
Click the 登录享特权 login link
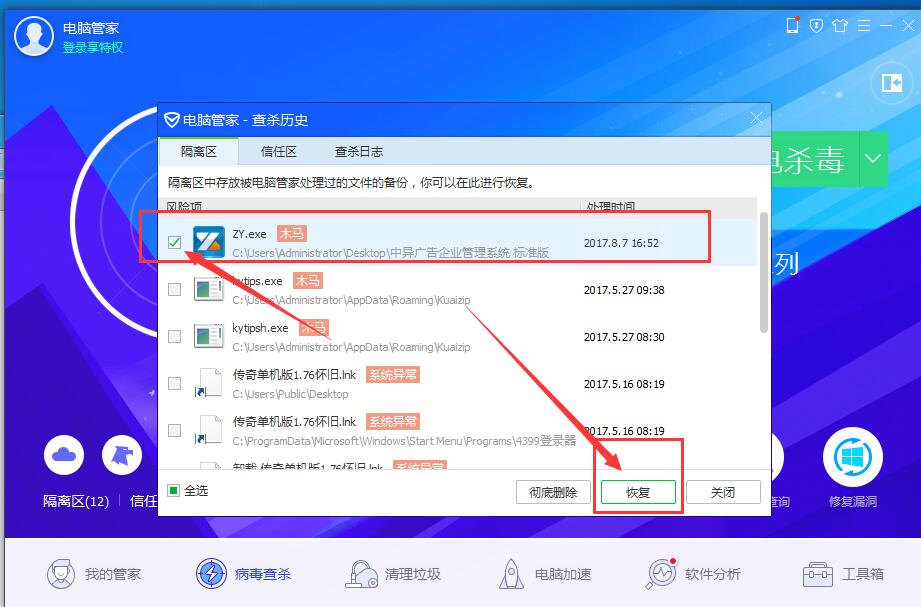click(93, 48)
